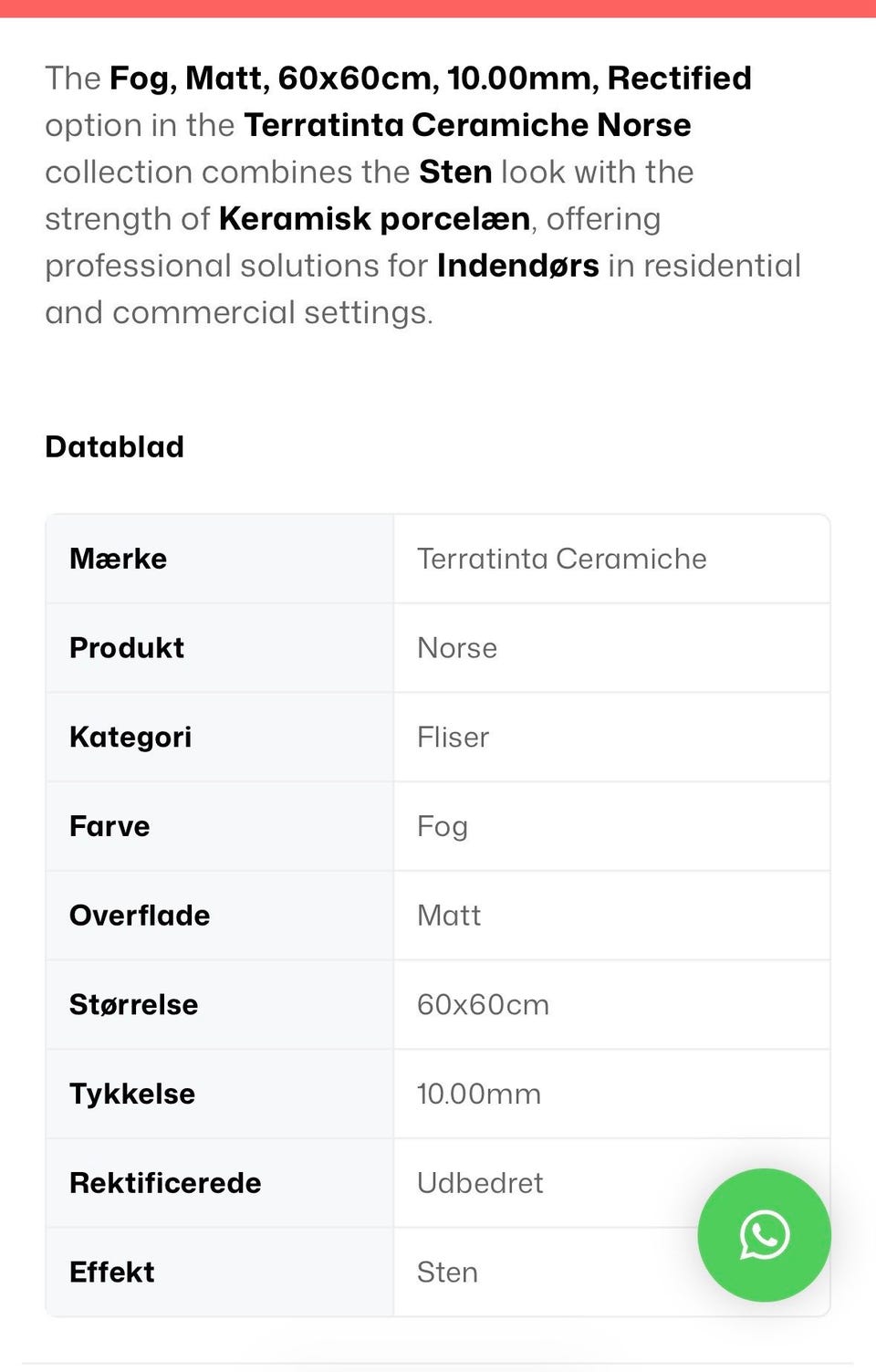Click the Størrelse row label

134,1004
